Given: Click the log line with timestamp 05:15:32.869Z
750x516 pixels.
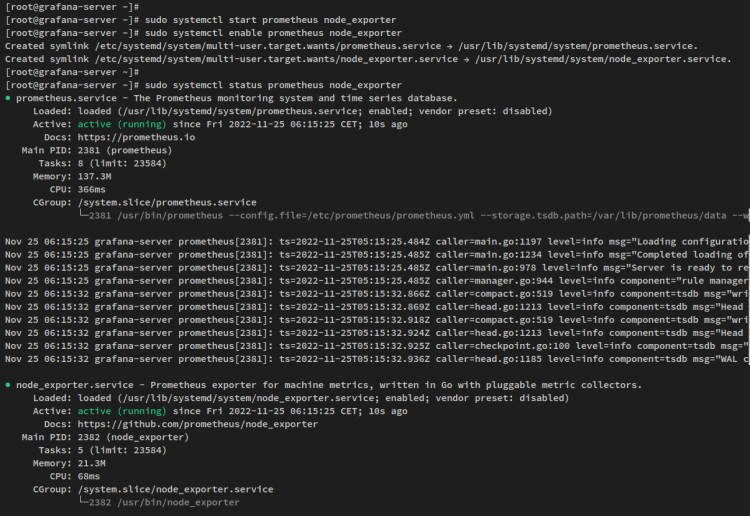Looking at the screenshot, I should tap(377, 307).
